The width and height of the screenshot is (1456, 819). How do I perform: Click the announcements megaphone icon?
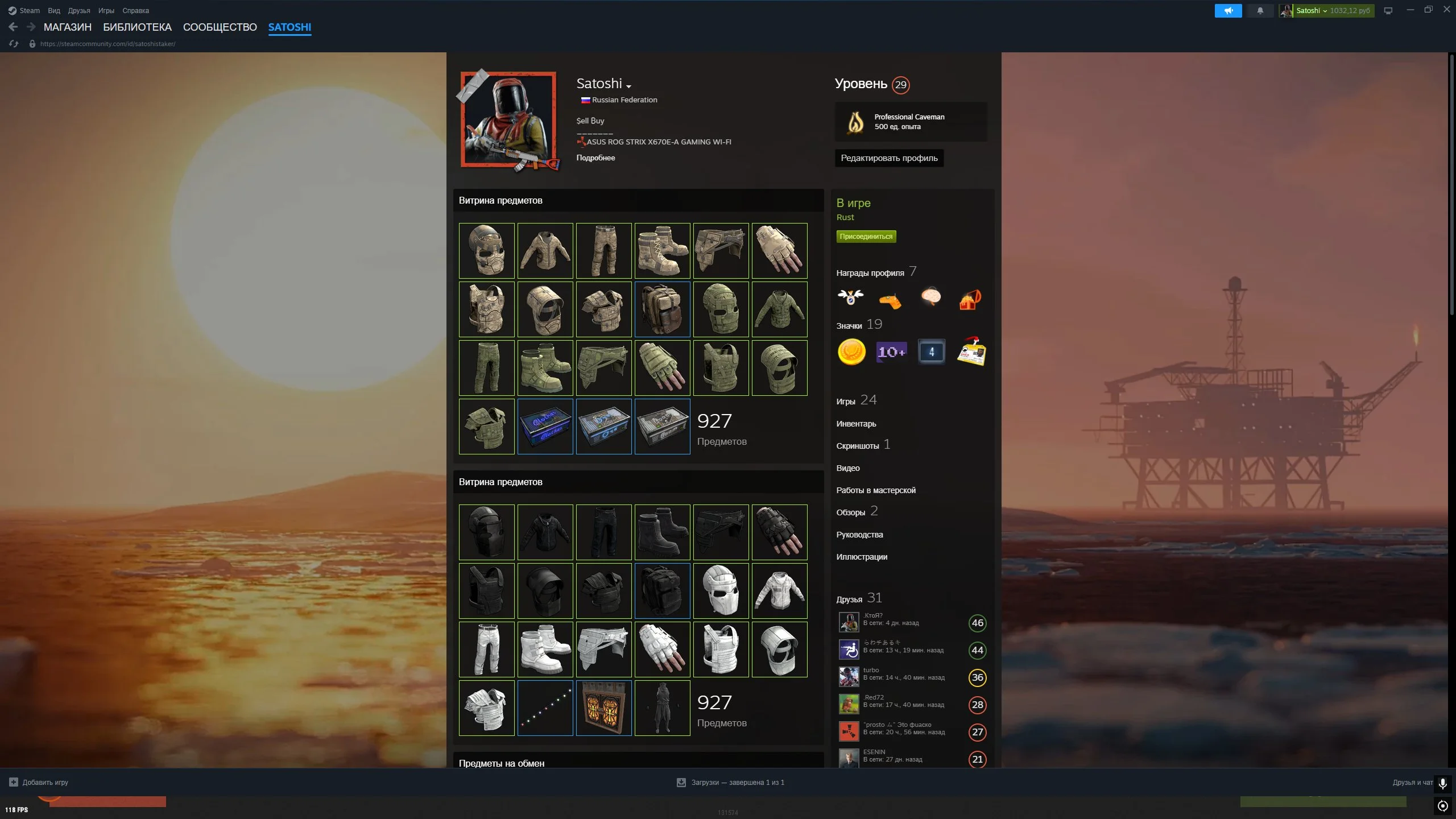click(1228, 11)
